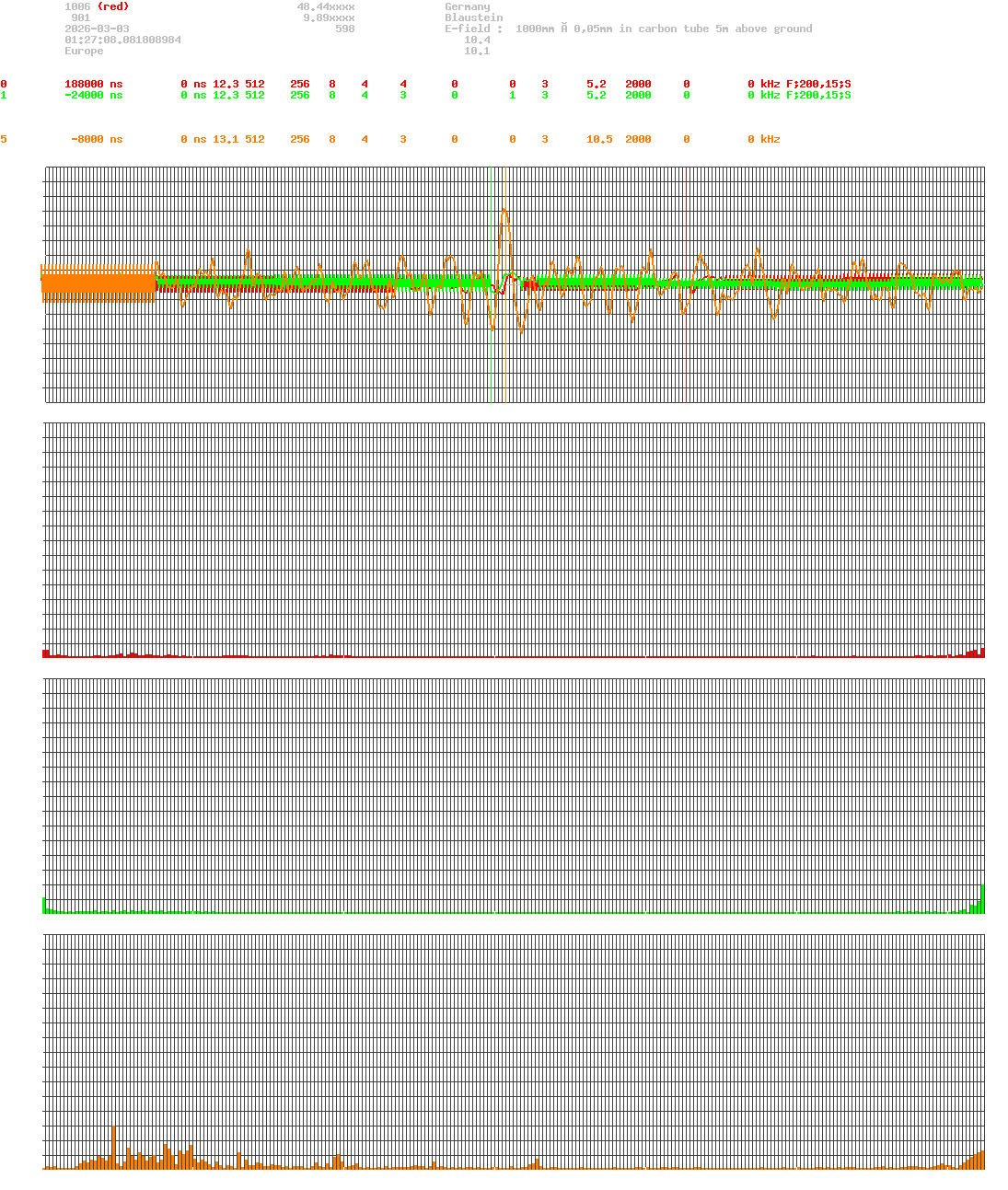Select the Sampling column header

click(x=651, y=73)
